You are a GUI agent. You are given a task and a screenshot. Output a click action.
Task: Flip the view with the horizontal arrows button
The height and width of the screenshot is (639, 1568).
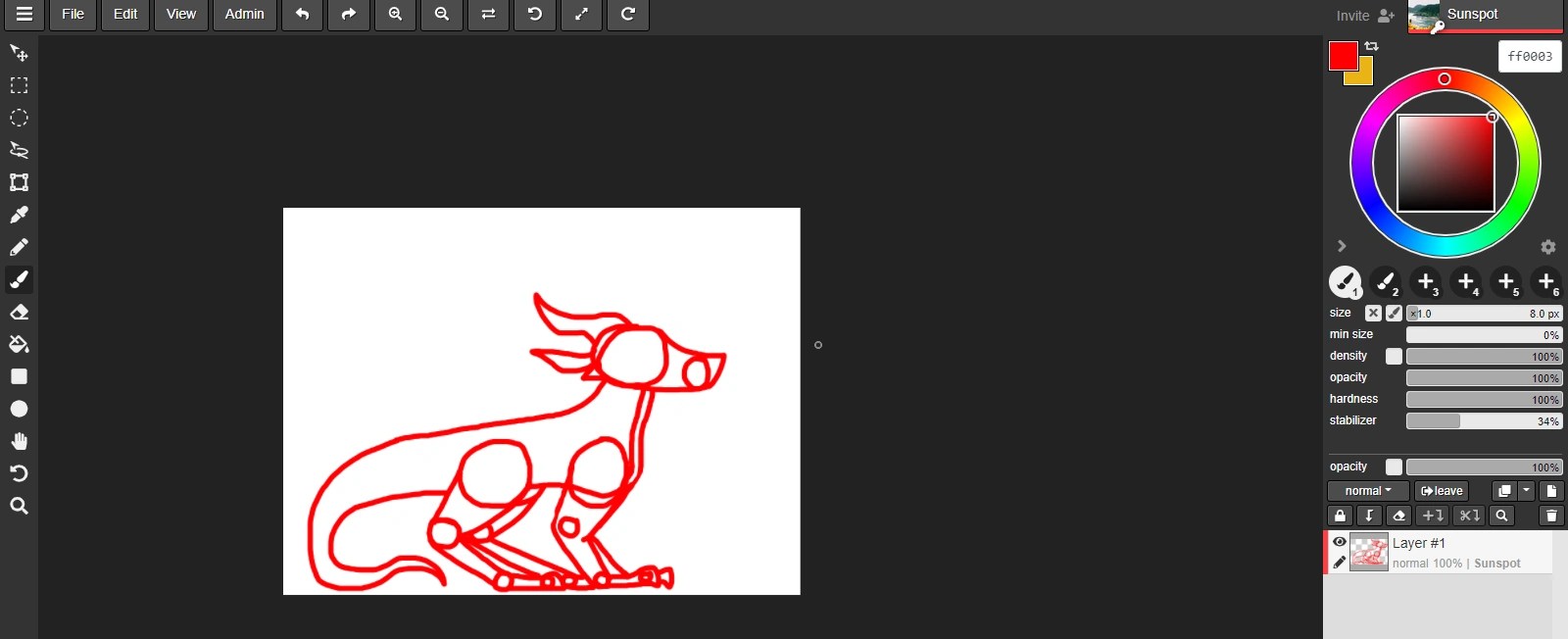pos(488,14)
